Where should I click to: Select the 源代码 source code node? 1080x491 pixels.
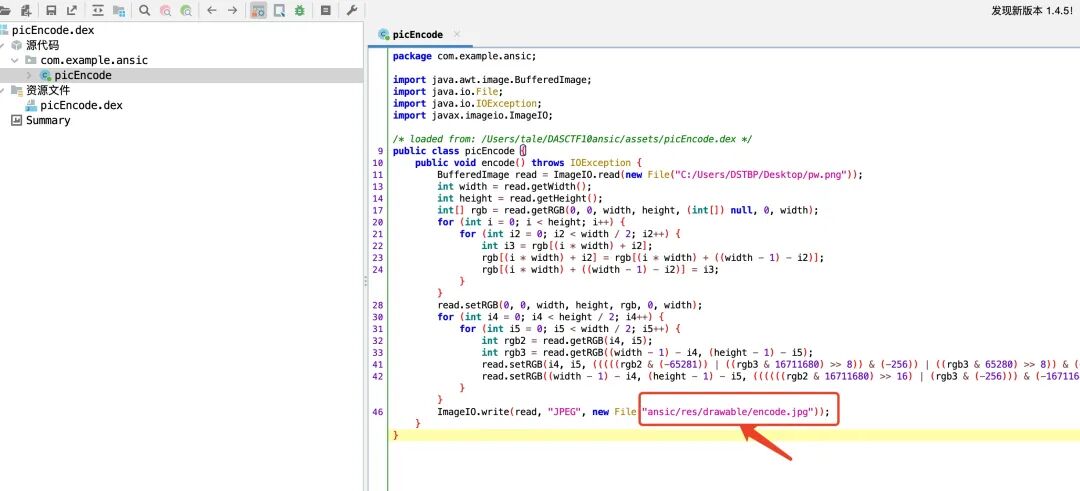click(x=43, y=45)
